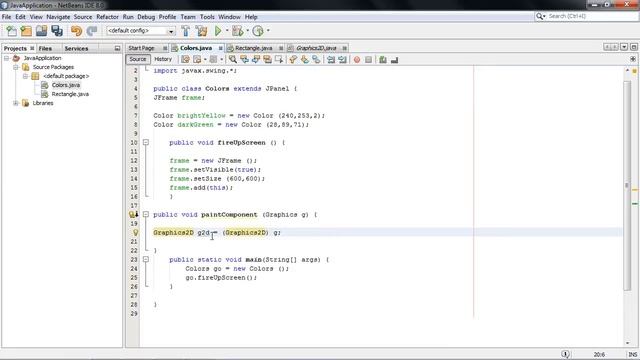Select Rectangle.java in Projects tree
Viewport: 640px width, 360px height.
70,94
